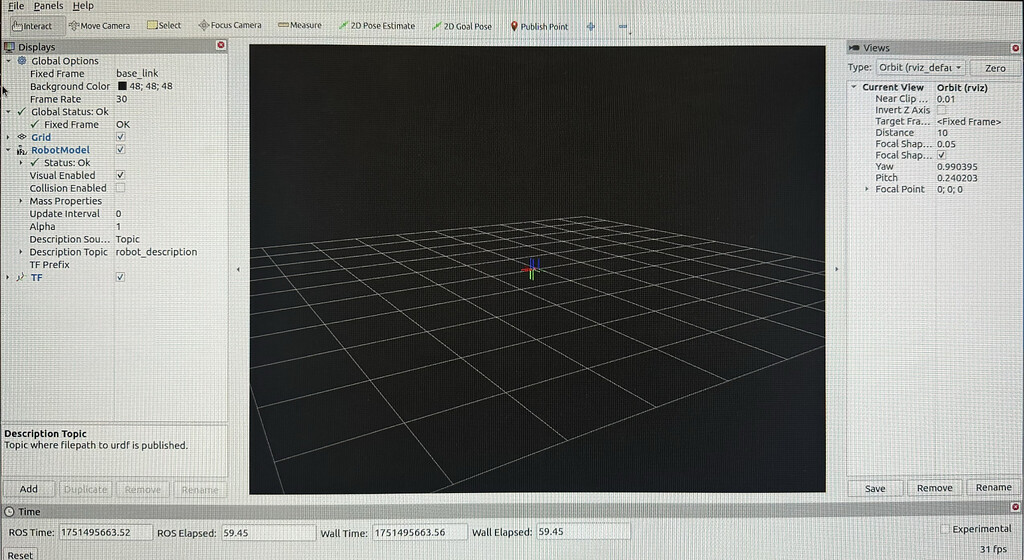Click the Zero button in Views
Viewport: 1024px width, 560px height.
(995, 68)
